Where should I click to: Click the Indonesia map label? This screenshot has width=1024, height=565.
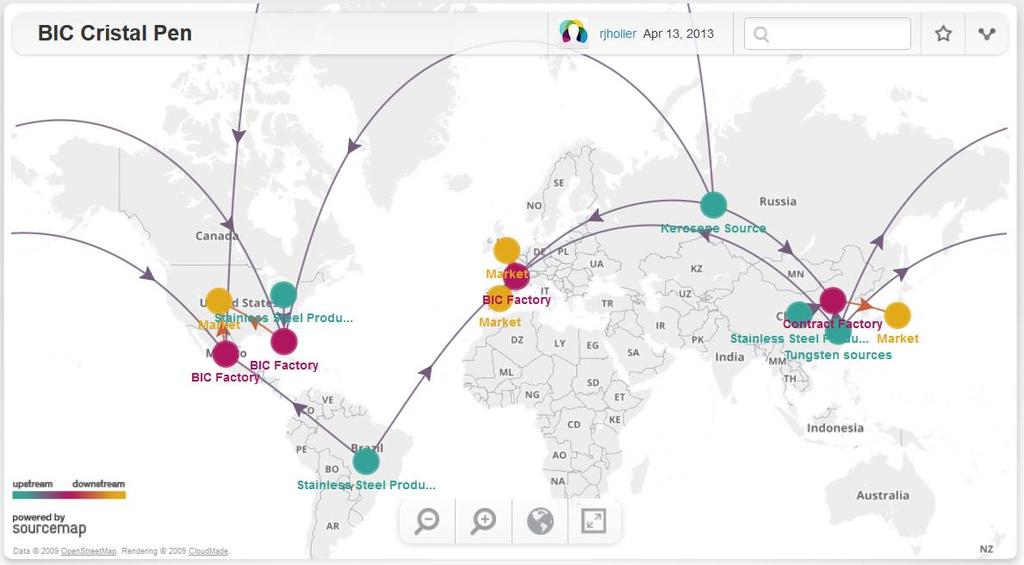tap(835, 428)
